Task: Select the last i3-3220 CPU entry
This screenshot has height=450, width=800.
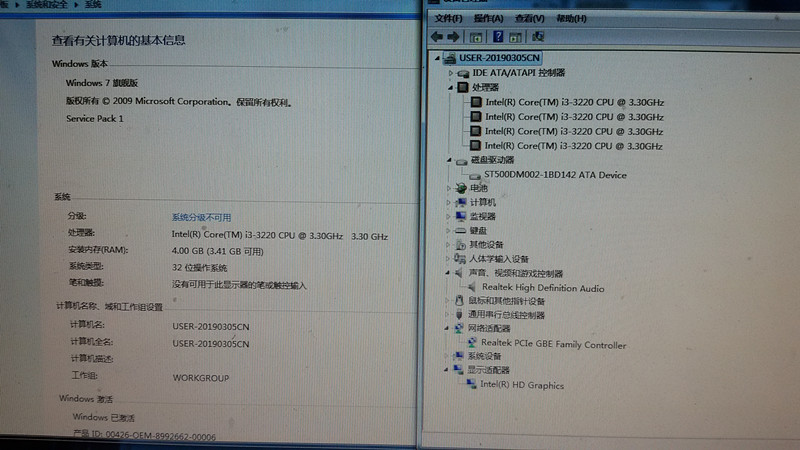Action: 573,146
